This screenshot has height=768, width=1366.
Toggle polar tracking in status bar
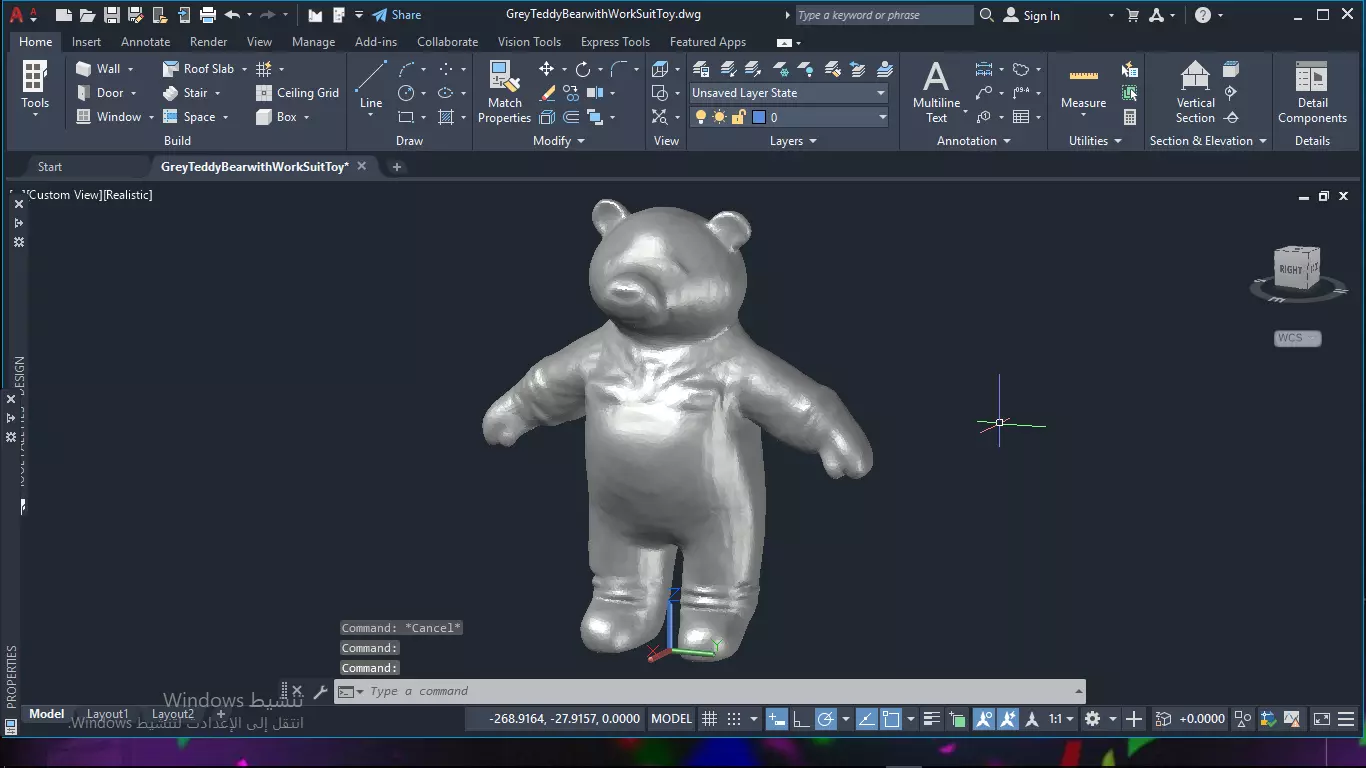[826, 718]
